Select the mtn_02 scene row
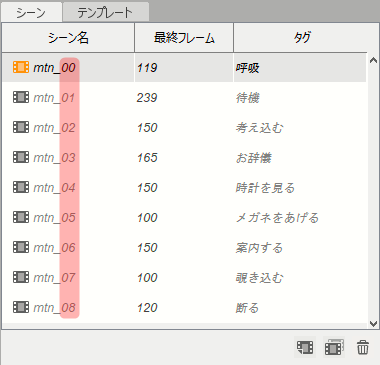Viewport: 380px width, 365px height. tap(184, 127)
